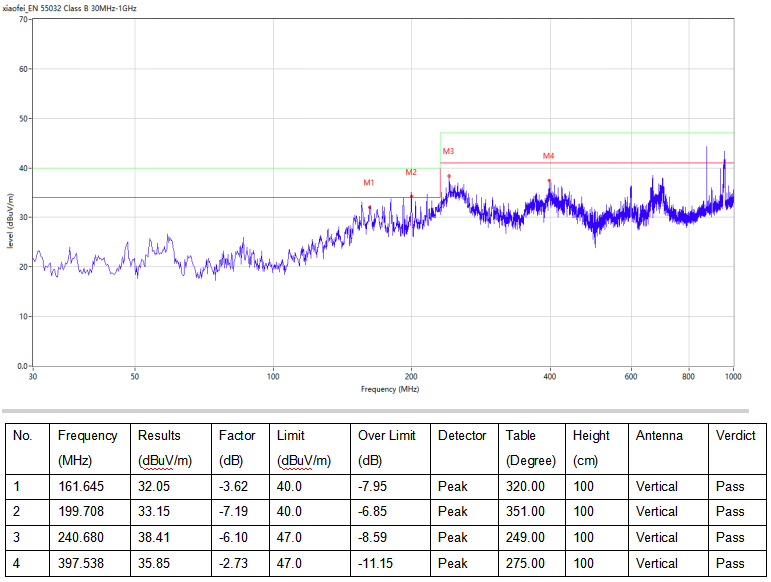This screenshot has width=771, height=582.
Task: Click the 'Results (dBuV/m)' table header
Action: [171, 449]
